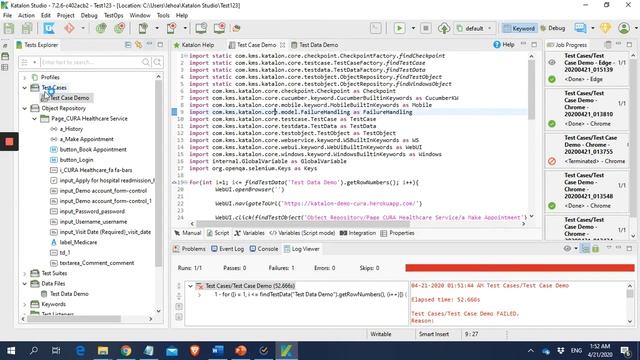Click the yellow diamond premium icon
Image resolution: width=640 pixels, height=360 pixels.
click(605, 28)
